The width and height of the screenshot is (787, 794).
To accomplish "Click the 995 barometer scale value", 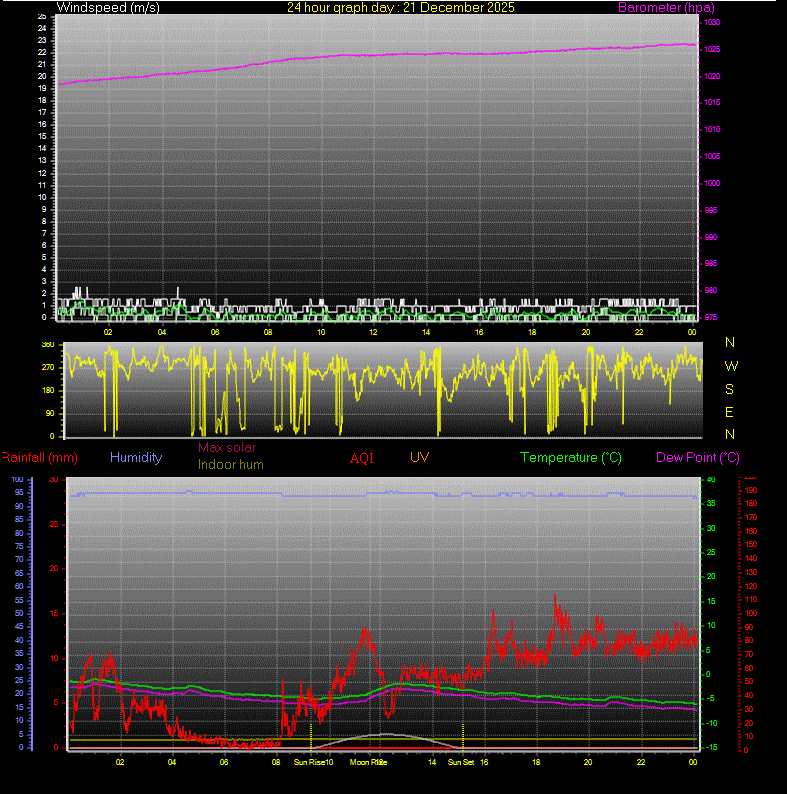I will click(x=711, y=210).
